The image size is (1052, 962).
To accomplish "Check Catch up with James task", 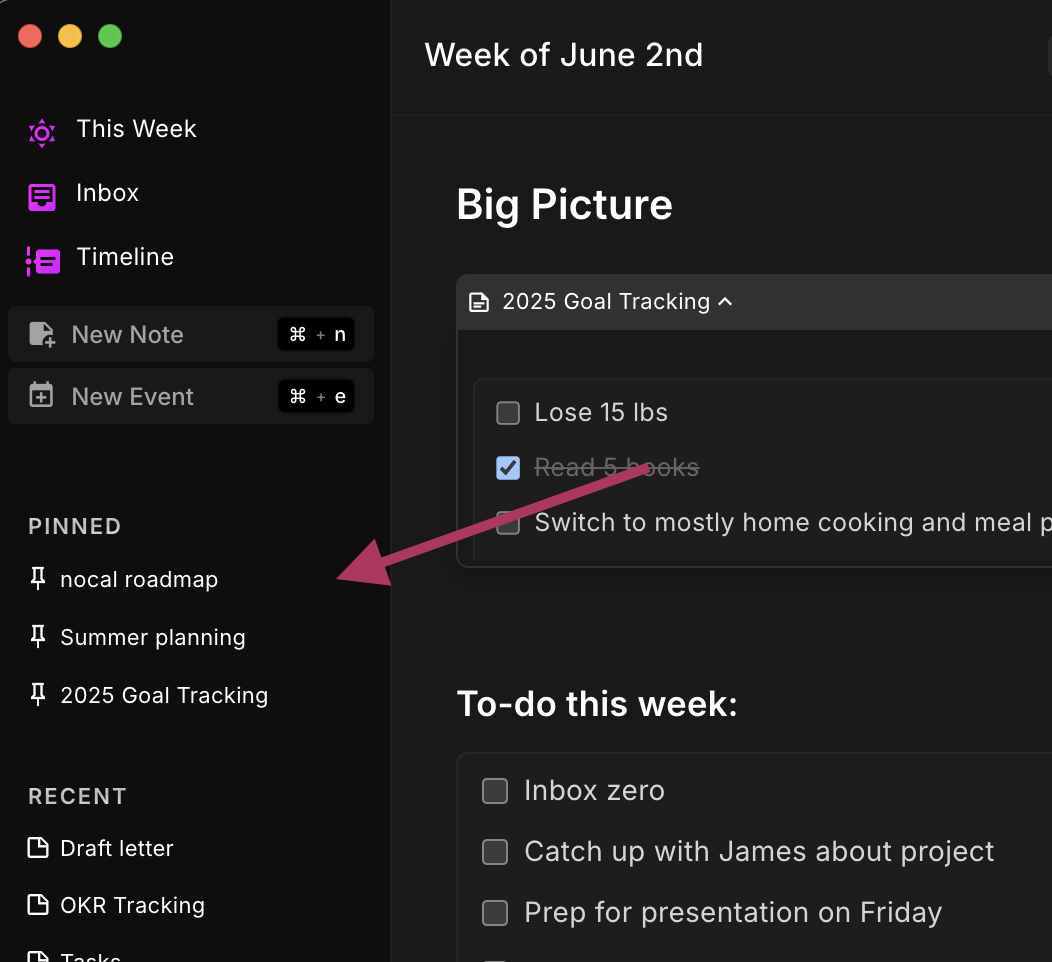I will [x=495, y=852].
